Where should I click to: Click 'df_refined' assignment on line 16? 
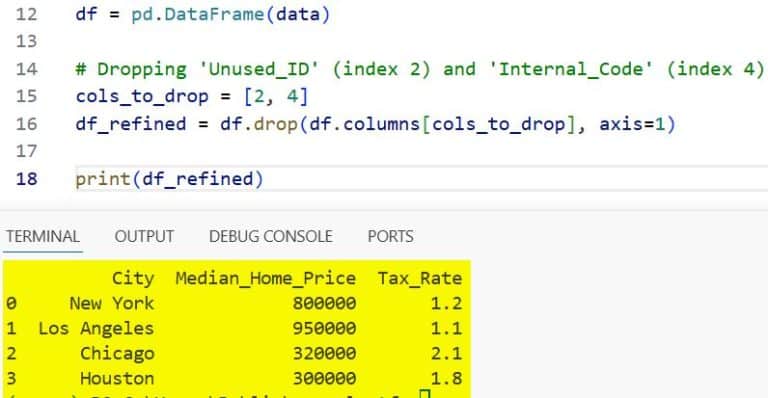tap(131, 124)
